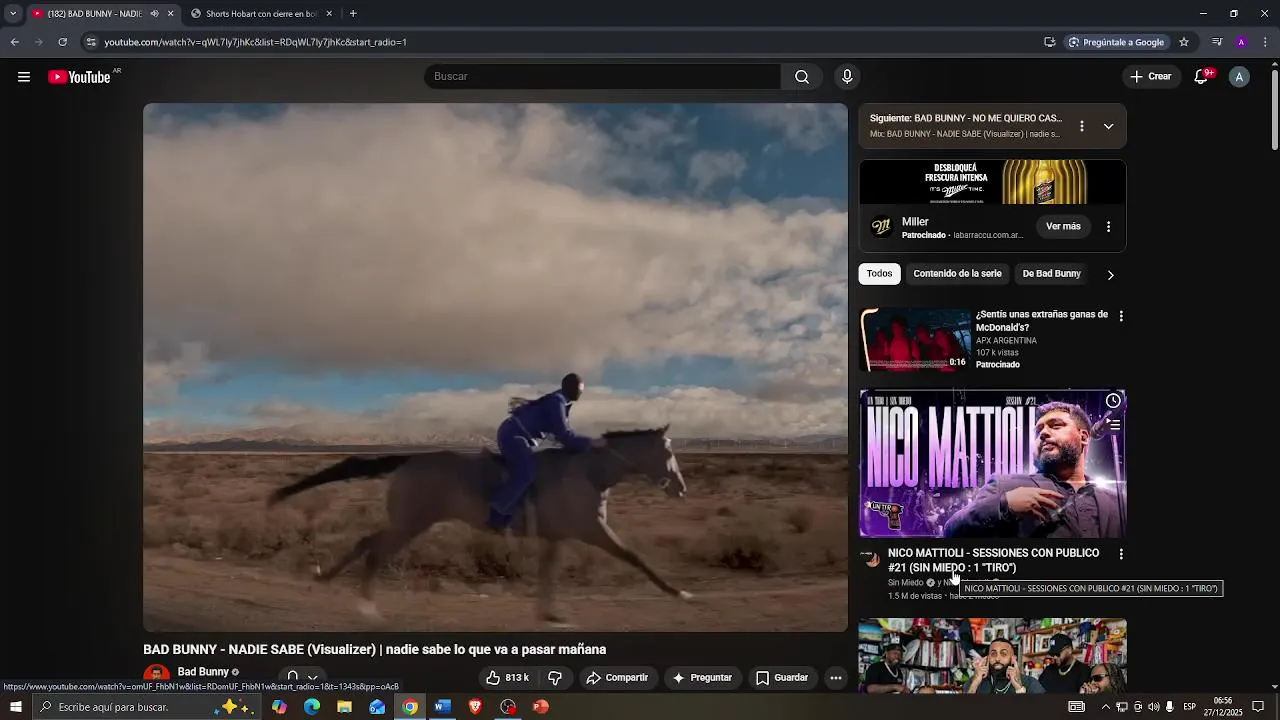Add Nico Mattioli video to queue

point(1113,425)
